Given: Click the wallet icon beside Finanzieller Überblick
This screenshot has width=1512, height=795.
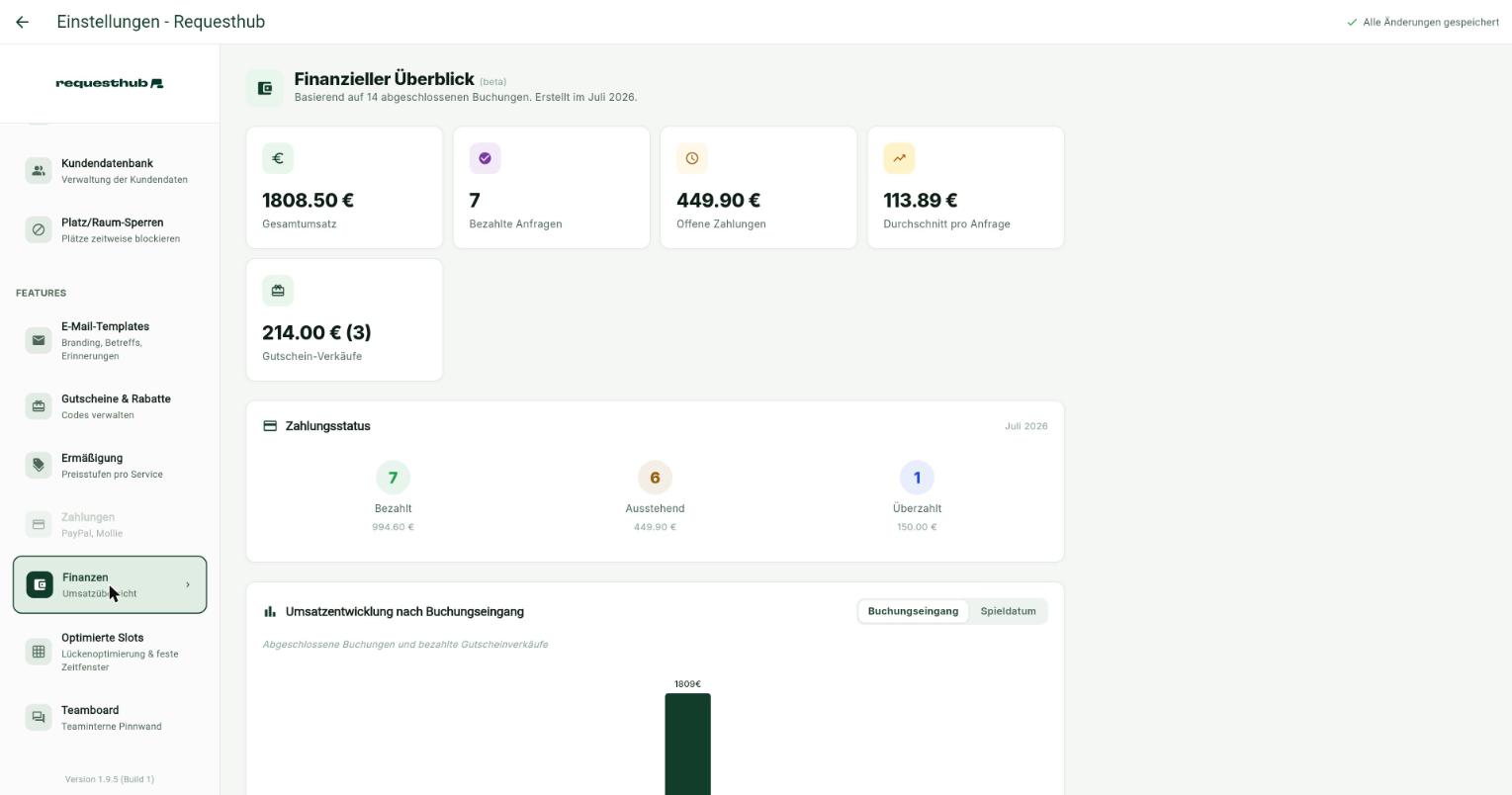Looking at the screenshot, I should 264,88.
